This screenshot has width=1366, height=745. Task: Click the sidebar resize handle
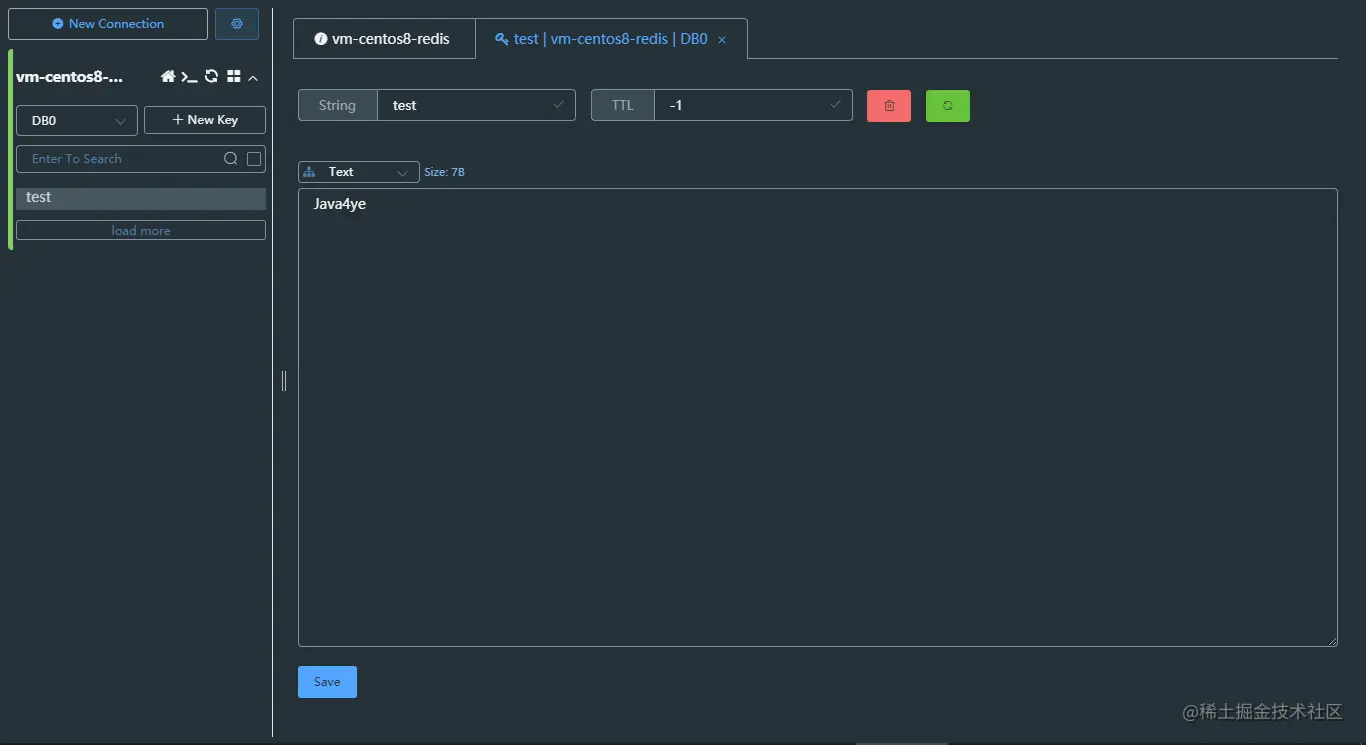(x=284, y=380)
